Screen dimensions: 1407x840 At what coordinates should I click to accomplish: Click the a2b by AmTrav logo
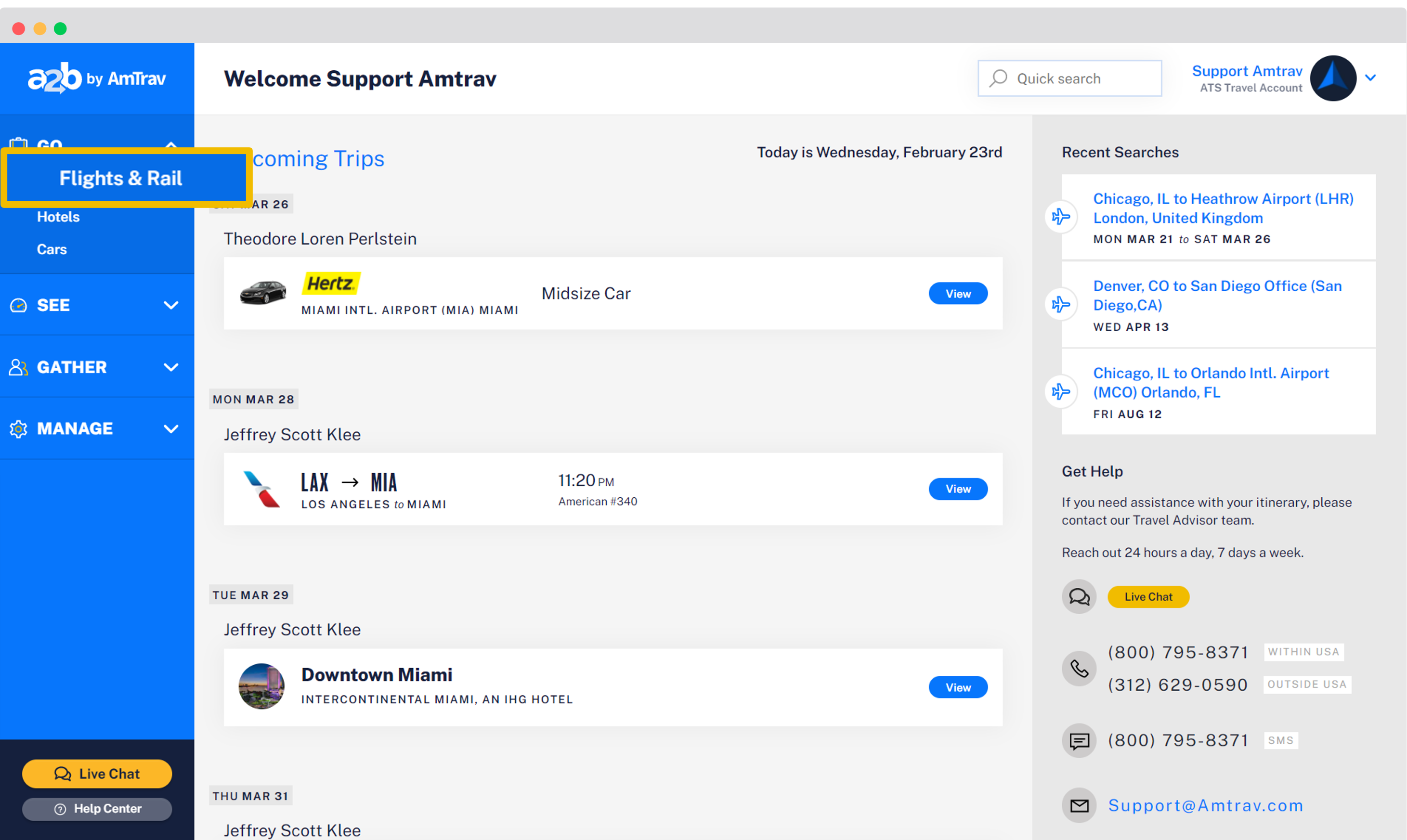[97, 78]
